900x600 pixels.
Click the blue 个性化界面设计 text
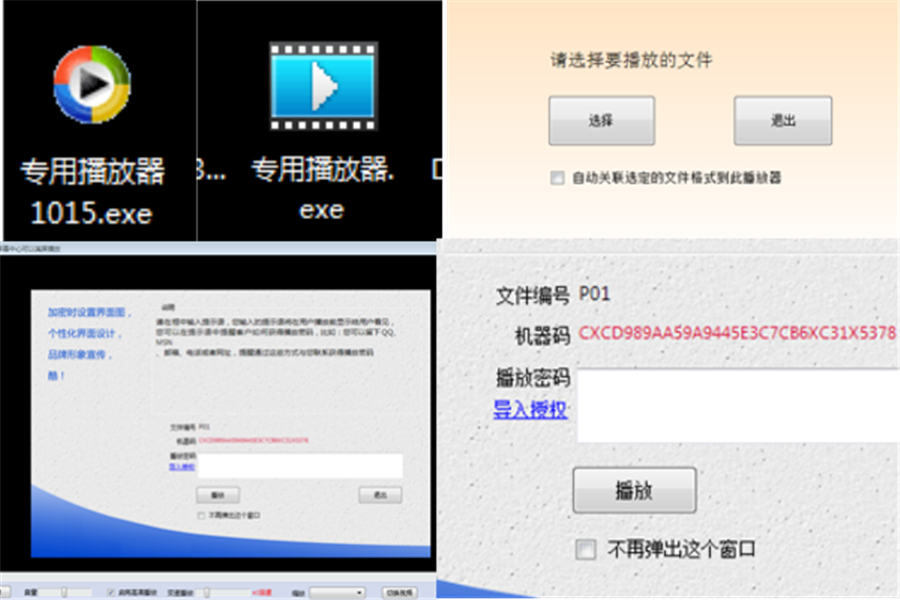pyautogui.click(x=84, y=334)
